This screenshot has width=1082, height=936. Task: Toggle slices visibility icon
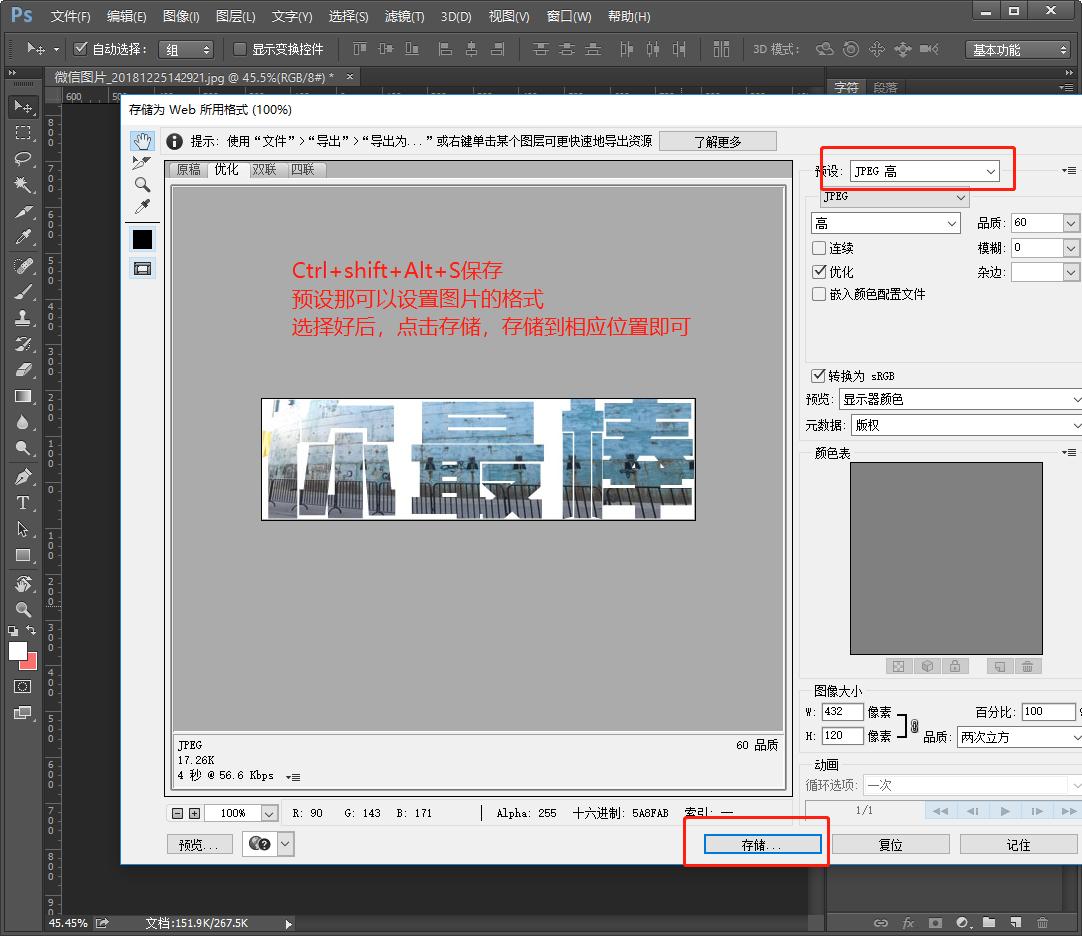click(x=142, y=268)
